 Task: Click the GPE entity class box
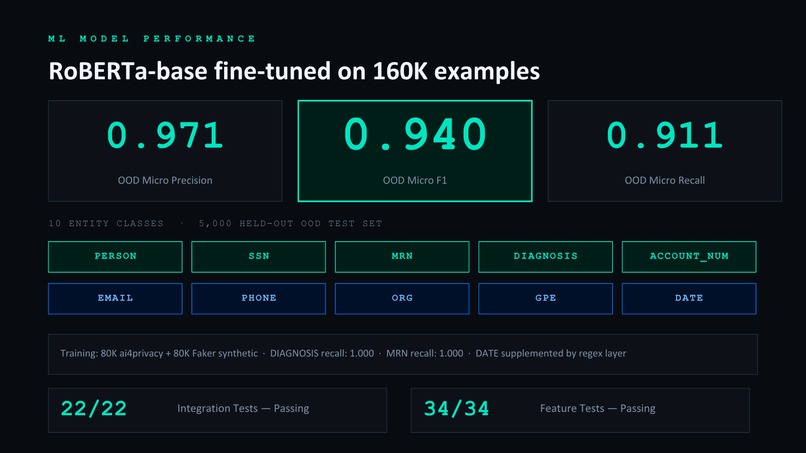coord(545,298)
